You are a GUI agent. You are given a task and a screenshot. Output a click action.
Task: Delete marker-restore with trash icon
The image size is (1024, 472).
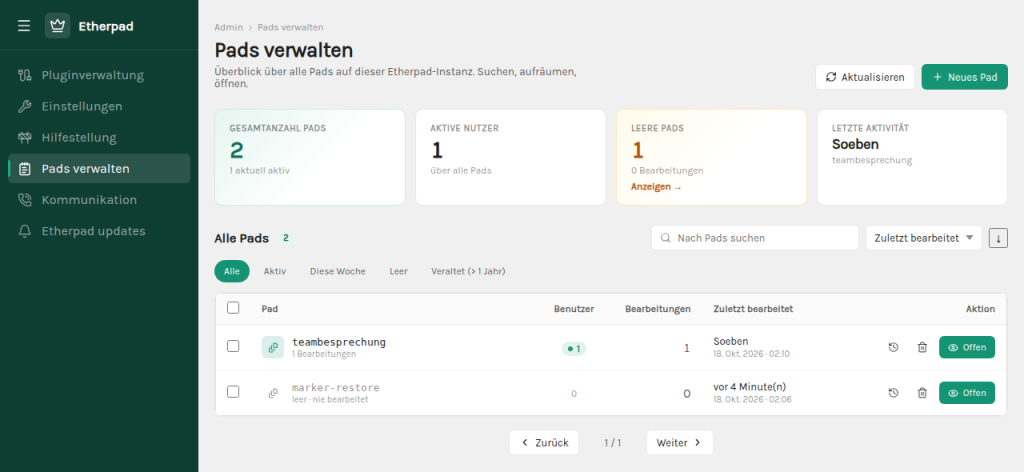922,393
